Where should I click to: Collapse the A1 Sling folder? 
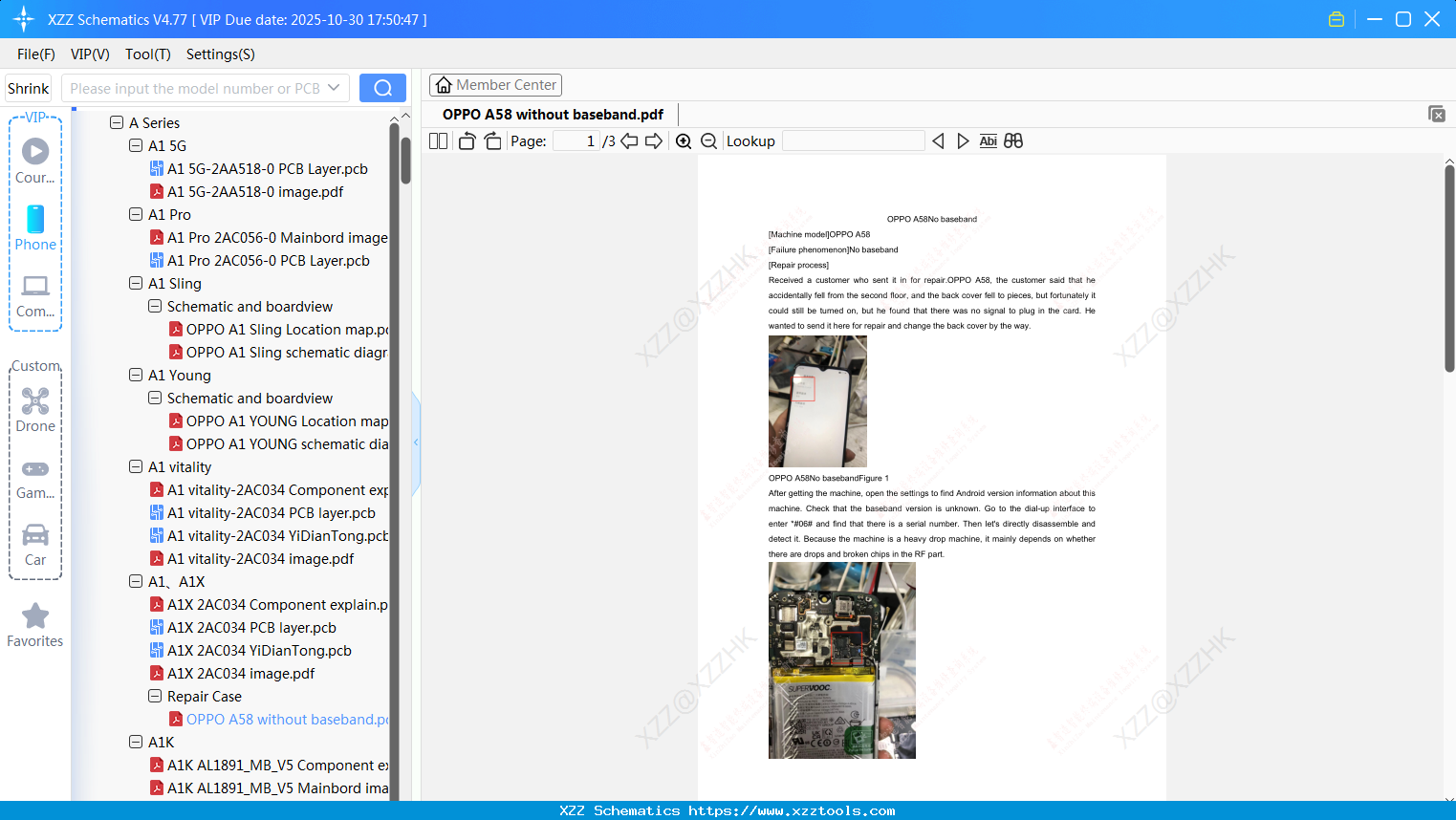[136, 284]
